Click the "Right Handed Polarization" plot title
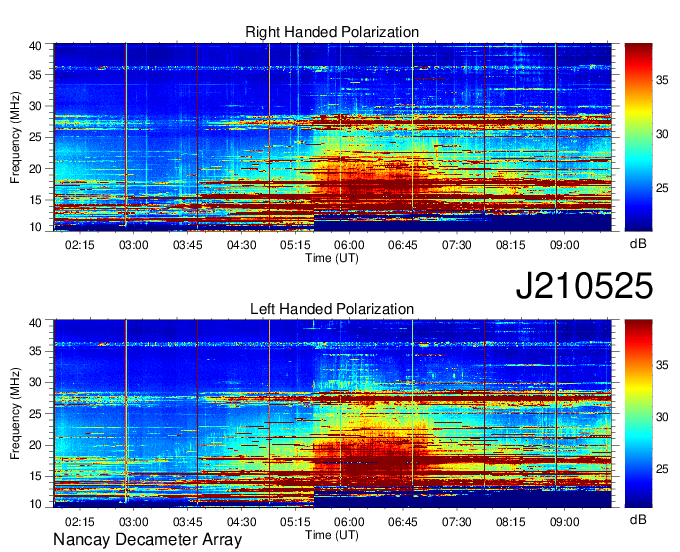Screen dimensions: 680x552 [332, 32]
